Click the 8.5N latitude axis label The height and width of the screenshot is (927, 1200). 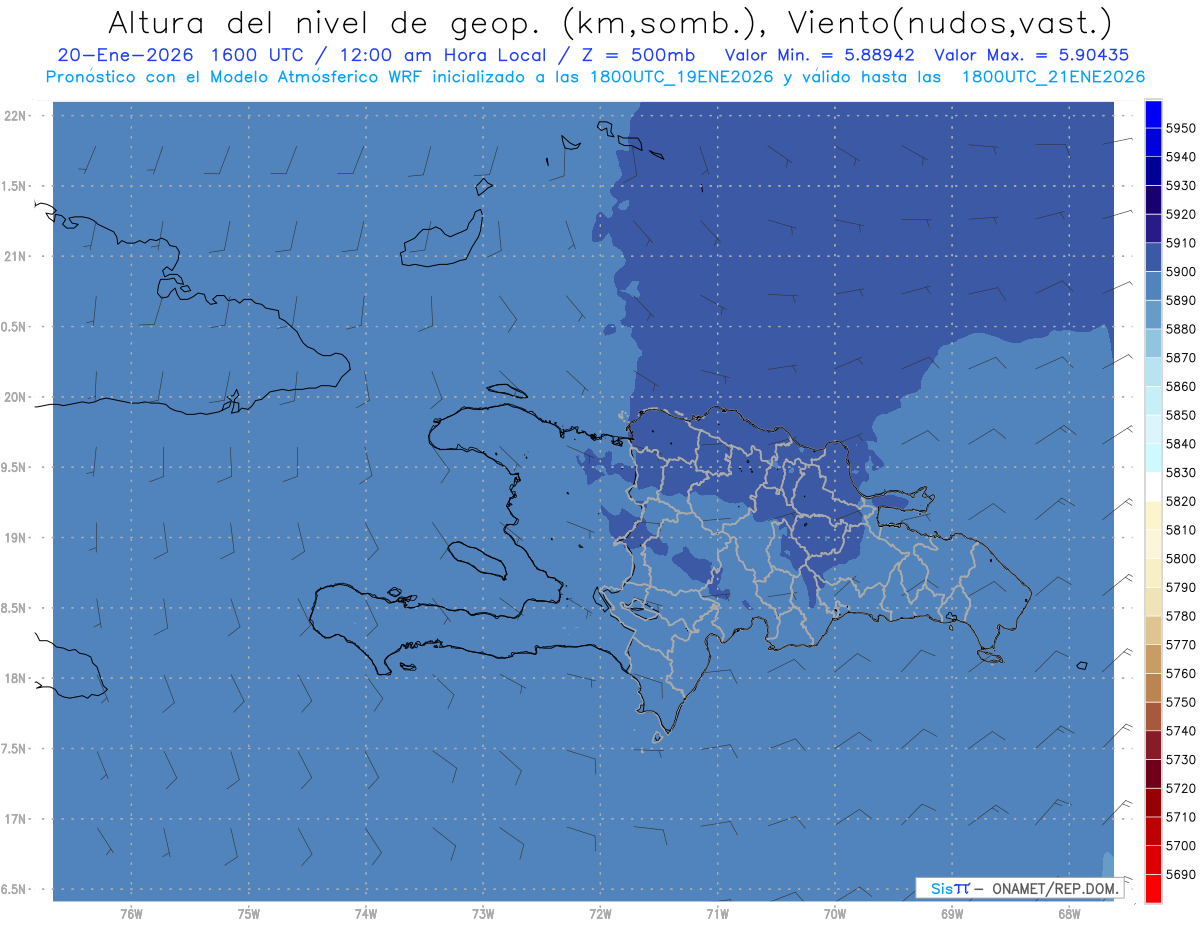[x=15, y=608]
